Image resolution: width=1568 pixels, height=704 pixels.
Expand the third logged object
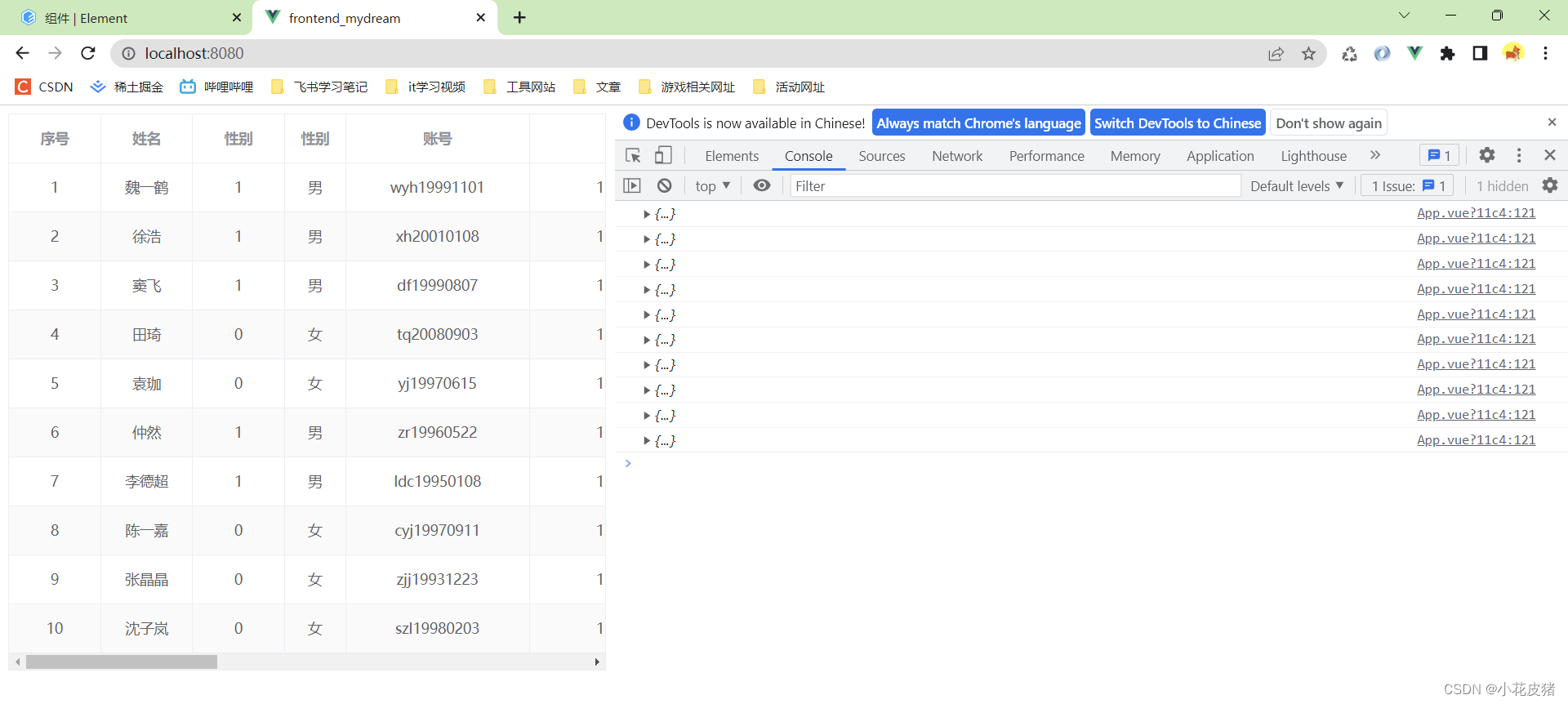pyautogui.click(x=647, y=265)
